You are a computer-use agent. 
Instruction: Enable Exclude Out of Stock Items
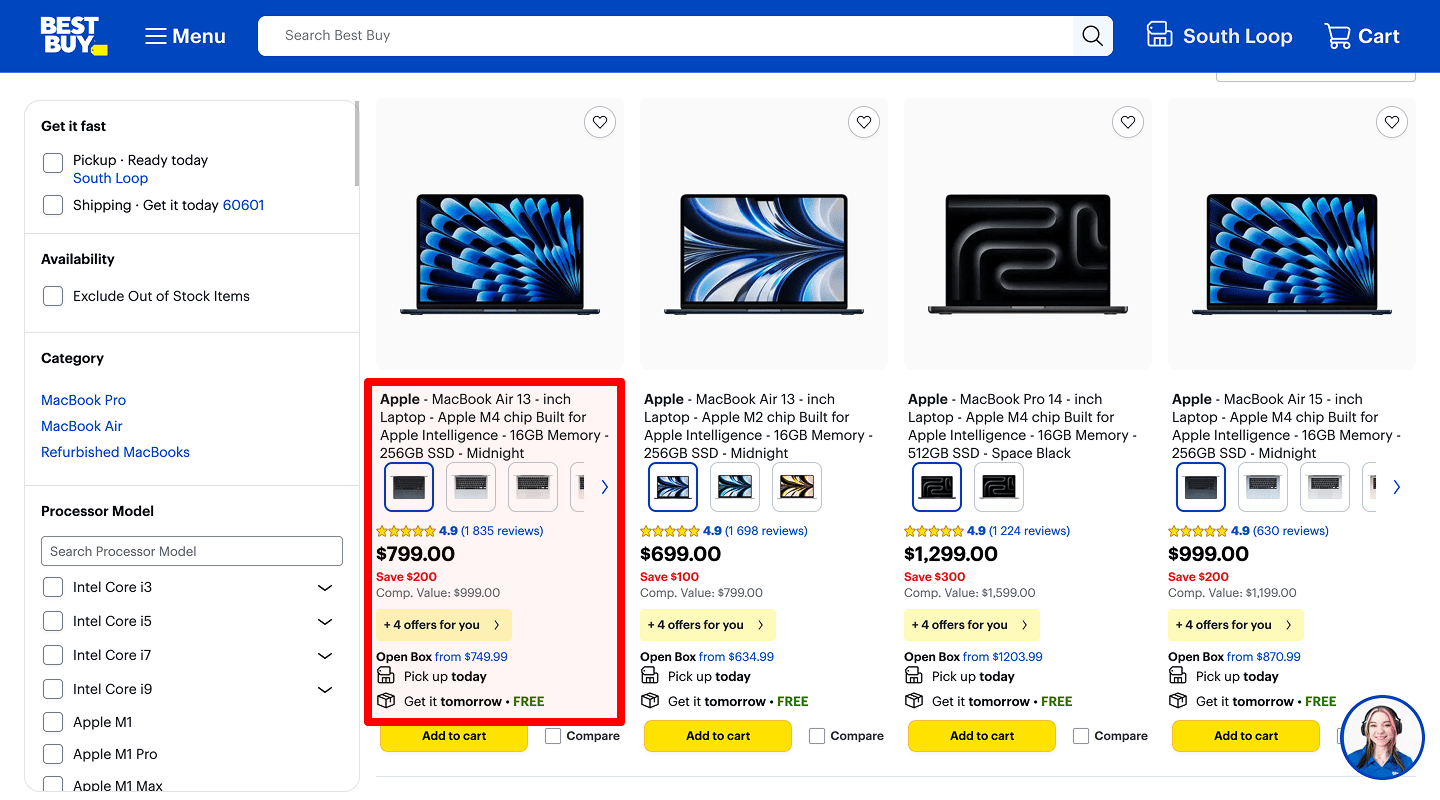point(52,295)
